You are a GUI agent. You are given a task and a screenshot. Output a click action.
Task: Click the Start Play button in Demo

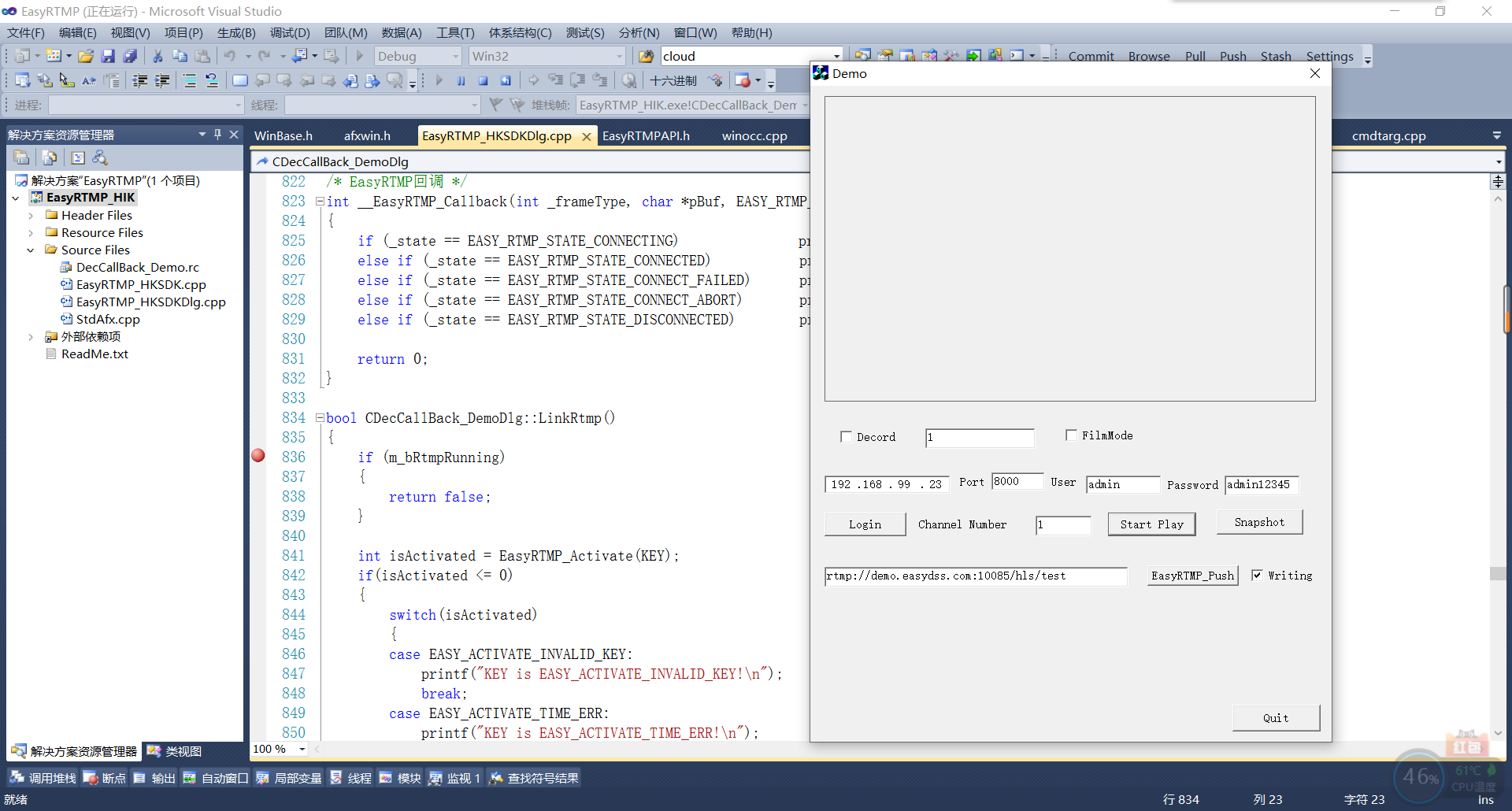(x=1151, y=524)
